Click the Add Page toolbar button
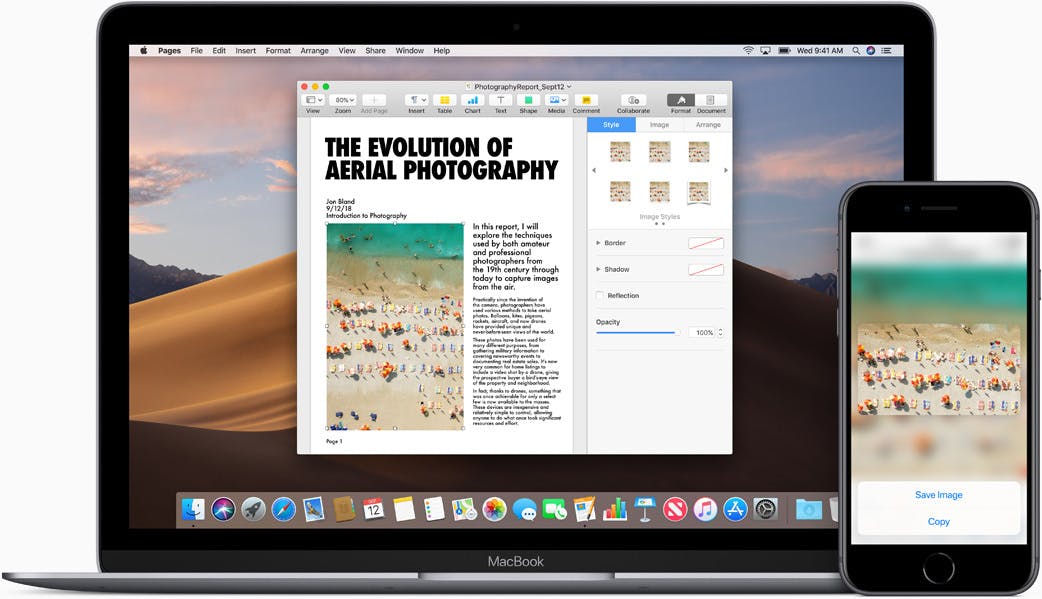The image size is (1042, 599). click(374, 100)
